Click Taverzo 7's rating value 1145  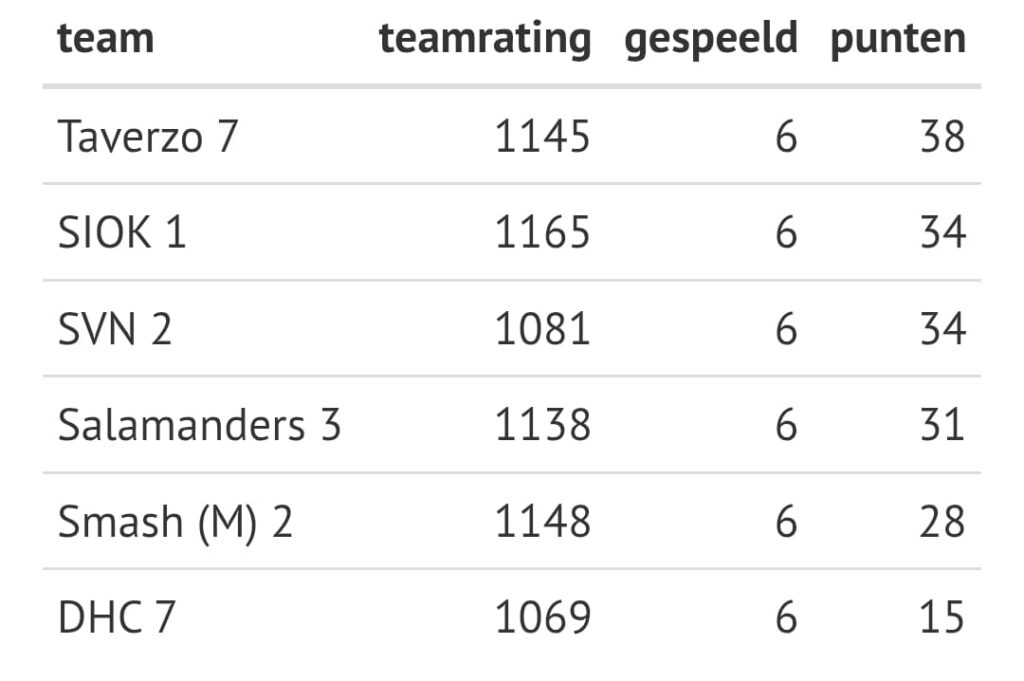pyautogui.click(x=543, y=136)
